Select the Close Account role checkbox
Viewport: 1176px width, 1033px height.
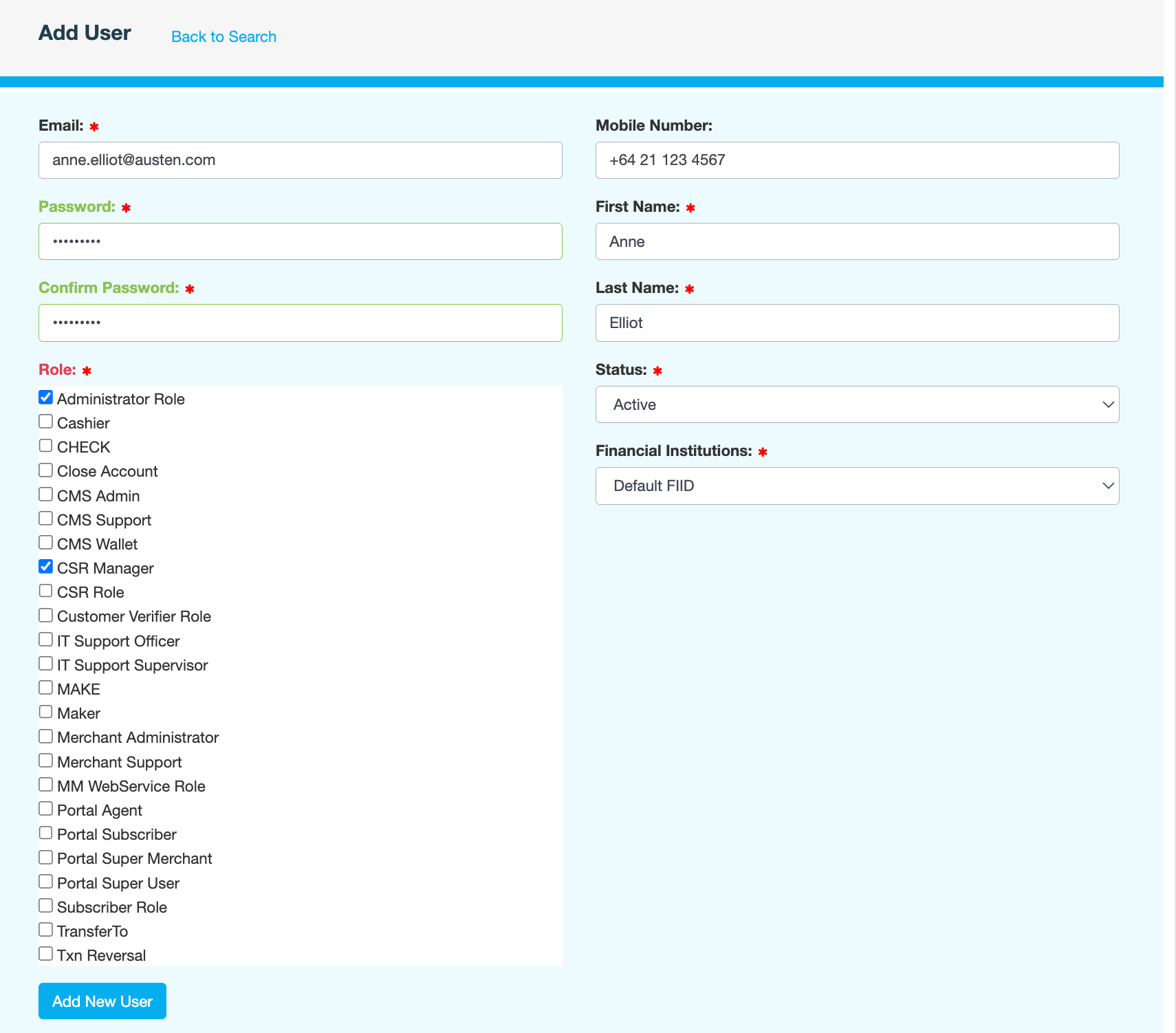coord(46,470)
